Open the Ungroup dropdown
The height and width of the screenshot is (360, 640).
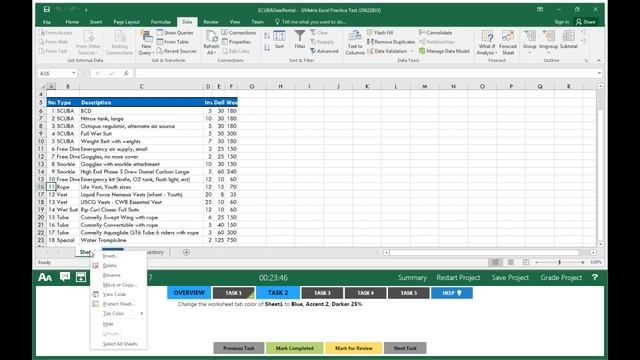548,53
